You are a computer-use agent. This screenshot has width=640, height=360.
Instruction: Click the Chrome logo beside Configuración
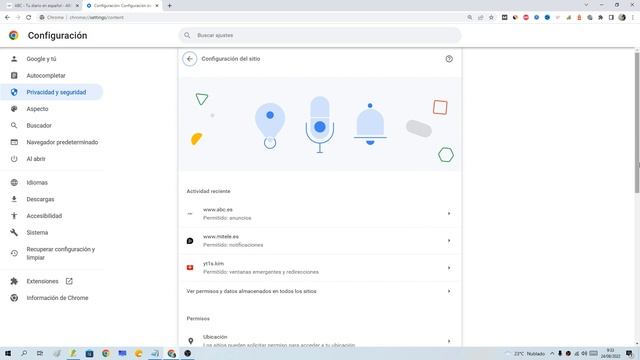pyautogui.click(x=13, y=36)
